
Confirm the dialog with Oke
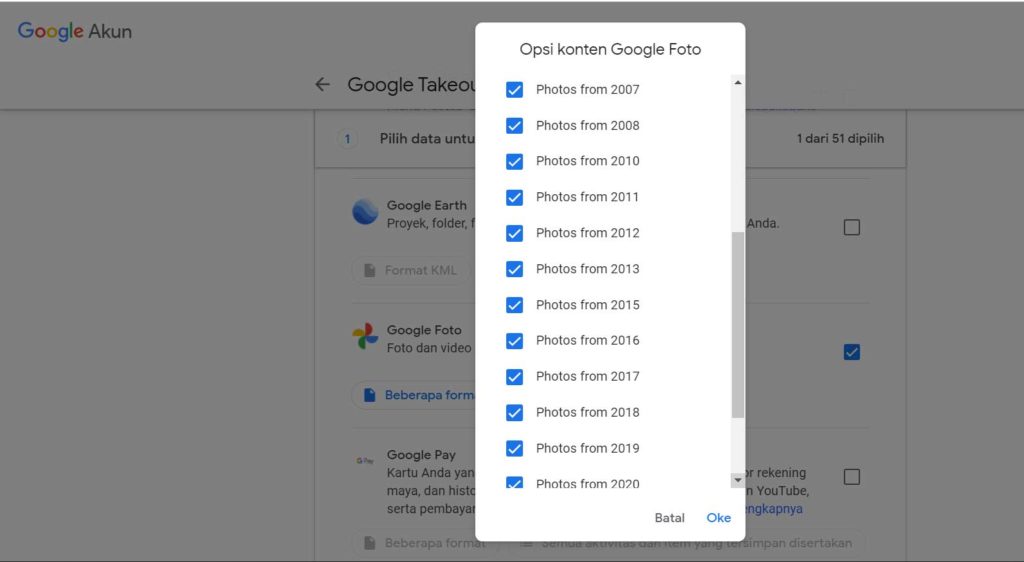(x=718, y=518)
